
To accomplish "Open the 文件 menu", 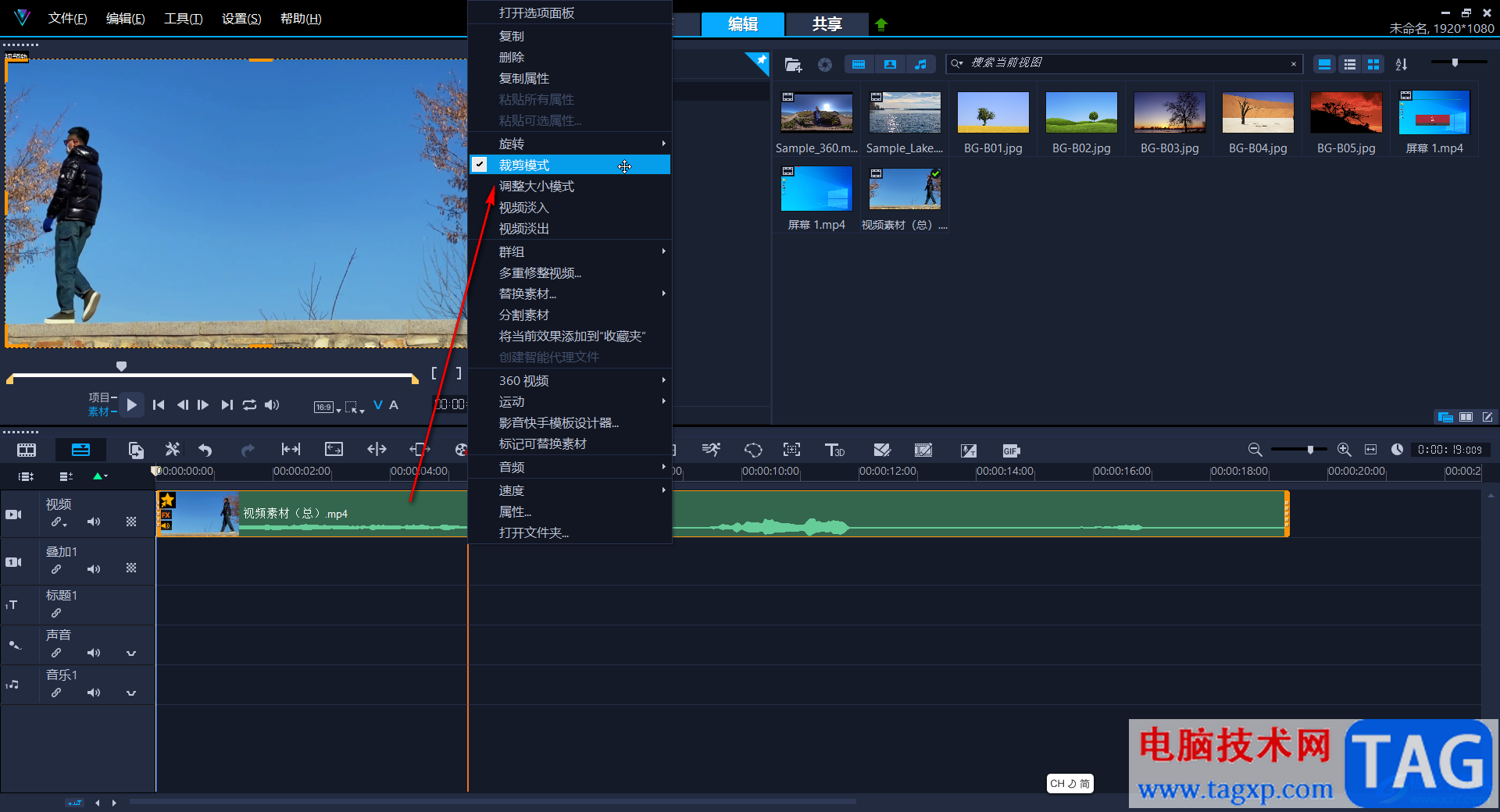I will pyautogui.click(x=67, y=18).
